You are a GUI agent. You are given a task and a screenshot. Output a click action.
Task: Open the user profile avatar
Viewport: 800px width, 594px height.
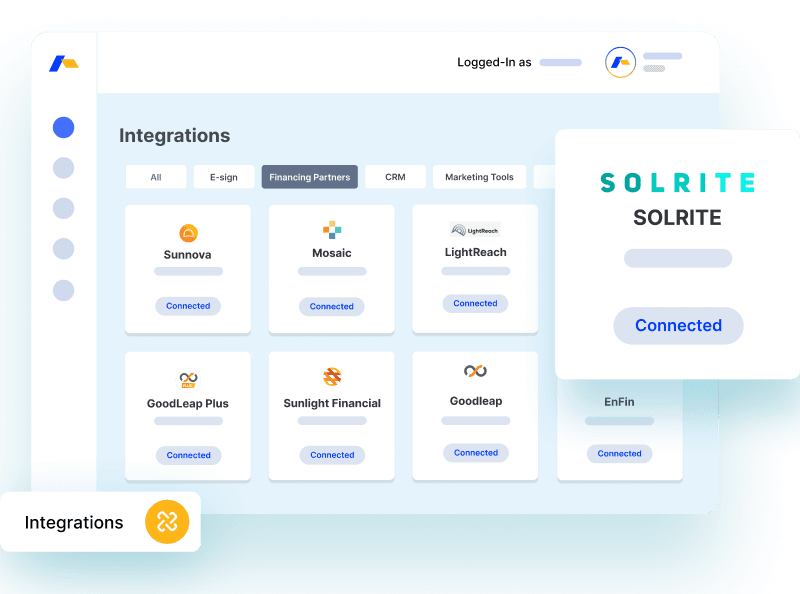click(620, 62)
